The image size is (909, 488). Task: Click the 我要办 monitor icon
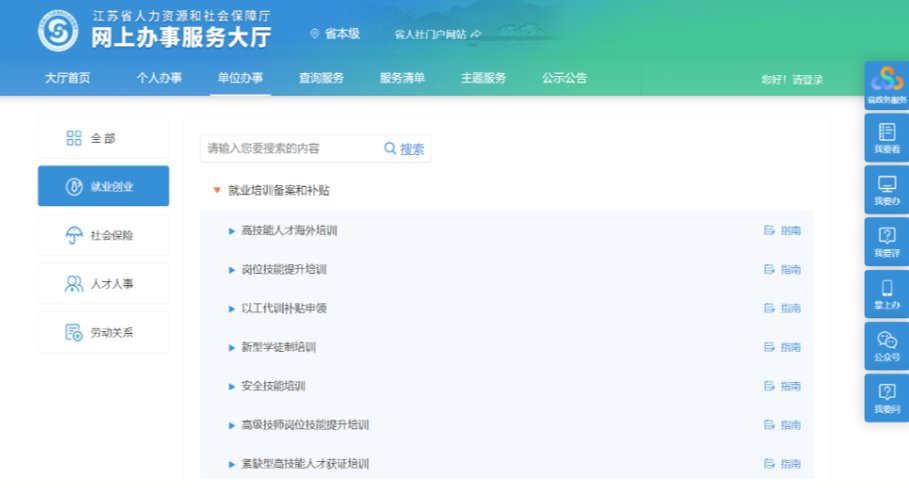click(x=886, y=189)
